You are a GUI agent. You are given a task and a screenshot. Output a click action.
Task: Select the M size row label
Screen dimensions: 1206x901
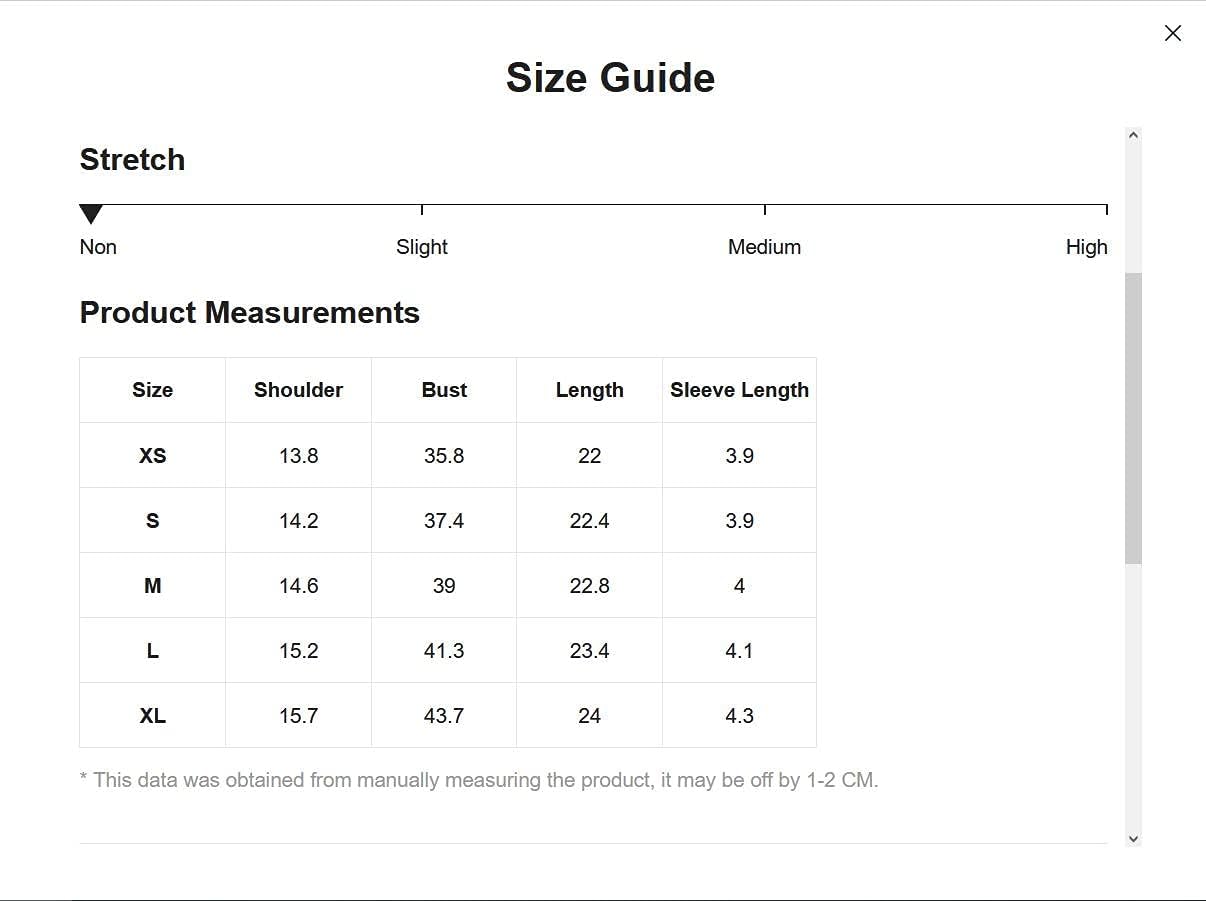click(x=152, y=586)
